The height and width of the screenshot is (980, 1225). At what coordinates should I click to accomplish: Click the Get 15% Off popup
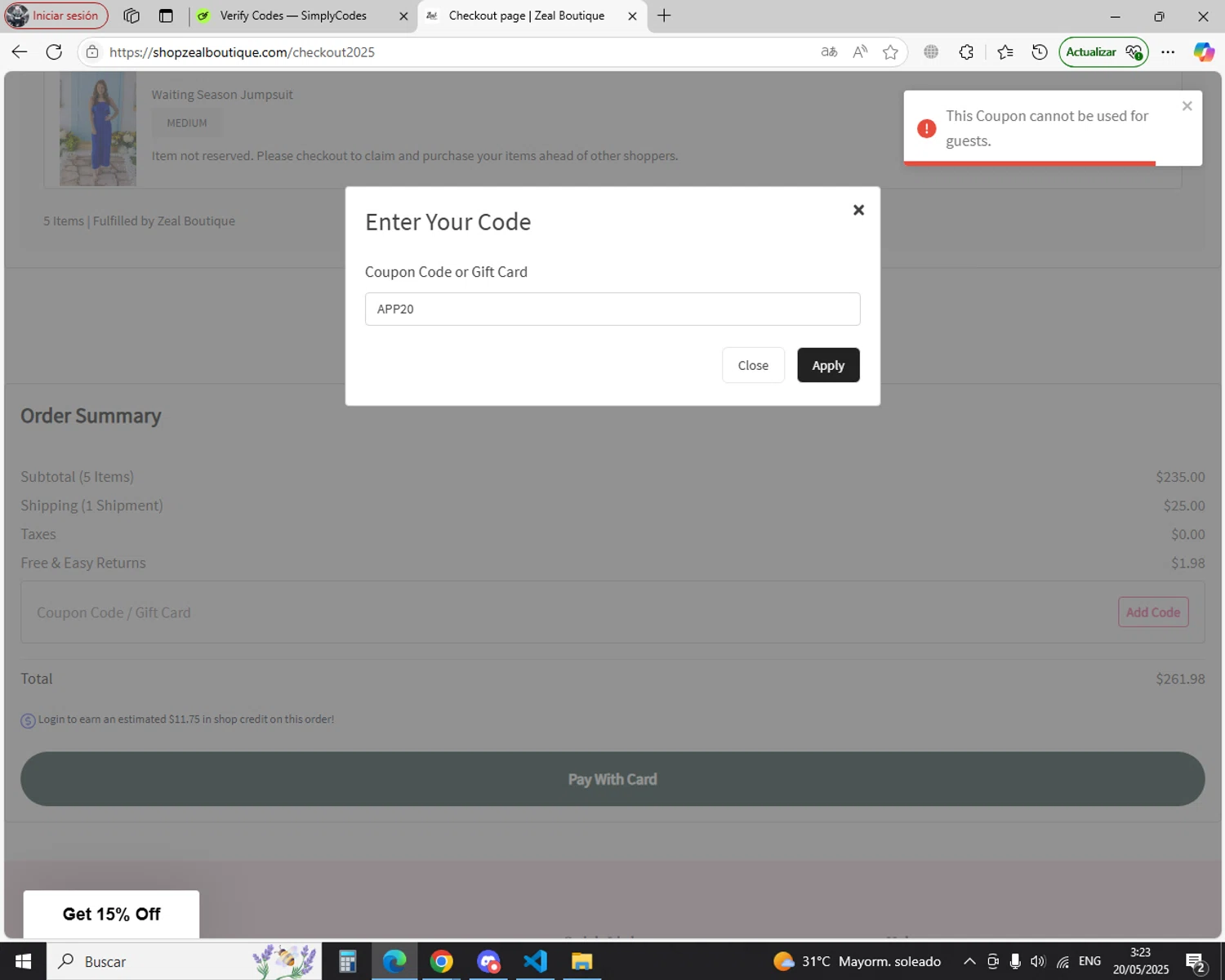click(x=111, y=914)
